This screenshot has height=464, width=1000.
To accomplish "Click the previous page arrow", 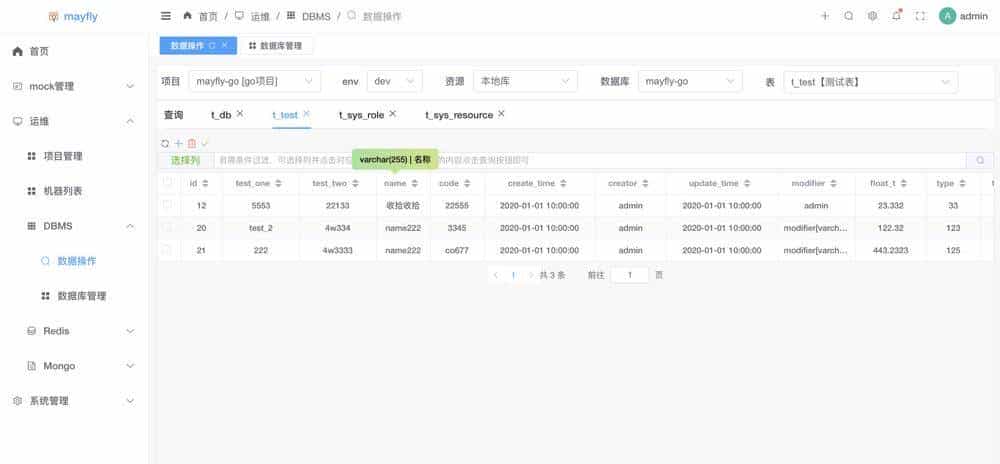I will pos(496,275).
